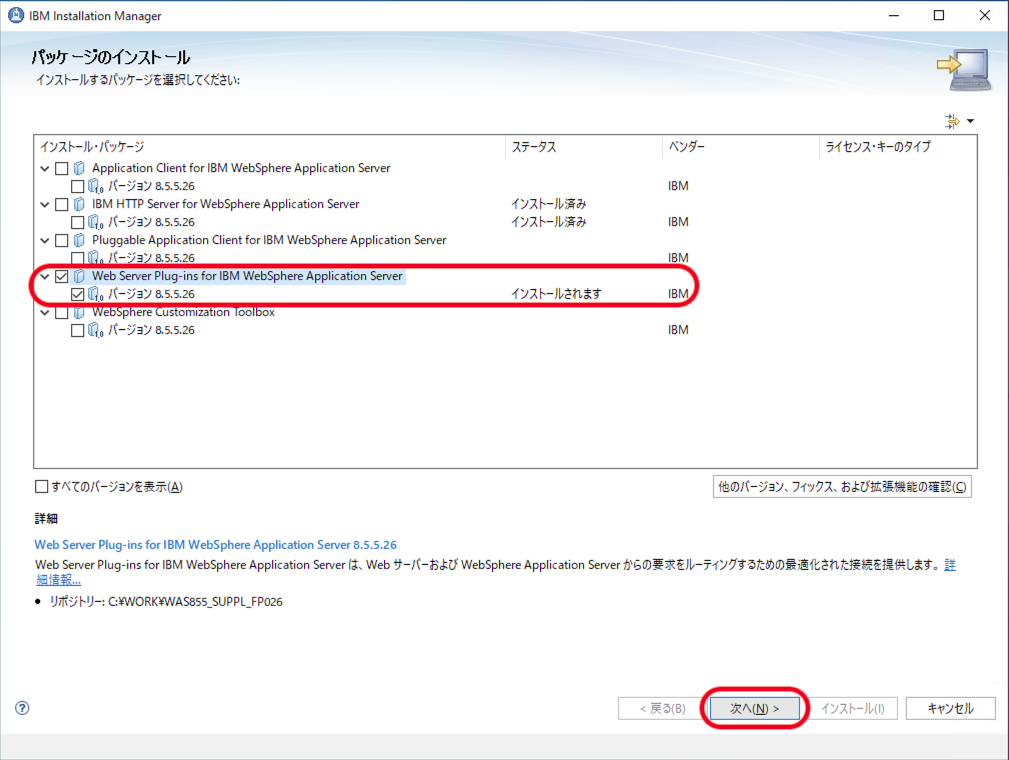
Task: Click the IBM HTTP Server package icon
Action: 79,204
